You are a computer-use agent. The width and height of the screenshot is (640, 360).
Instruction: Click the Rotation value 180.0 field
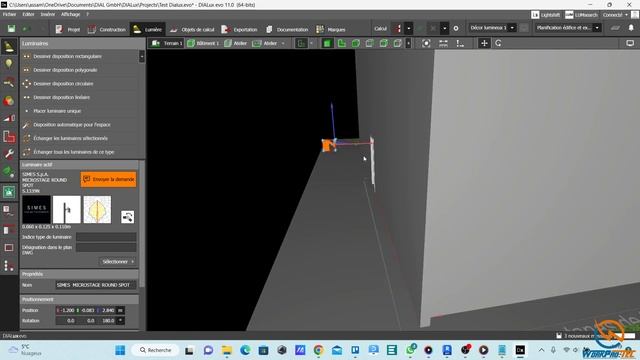(107, 321)
